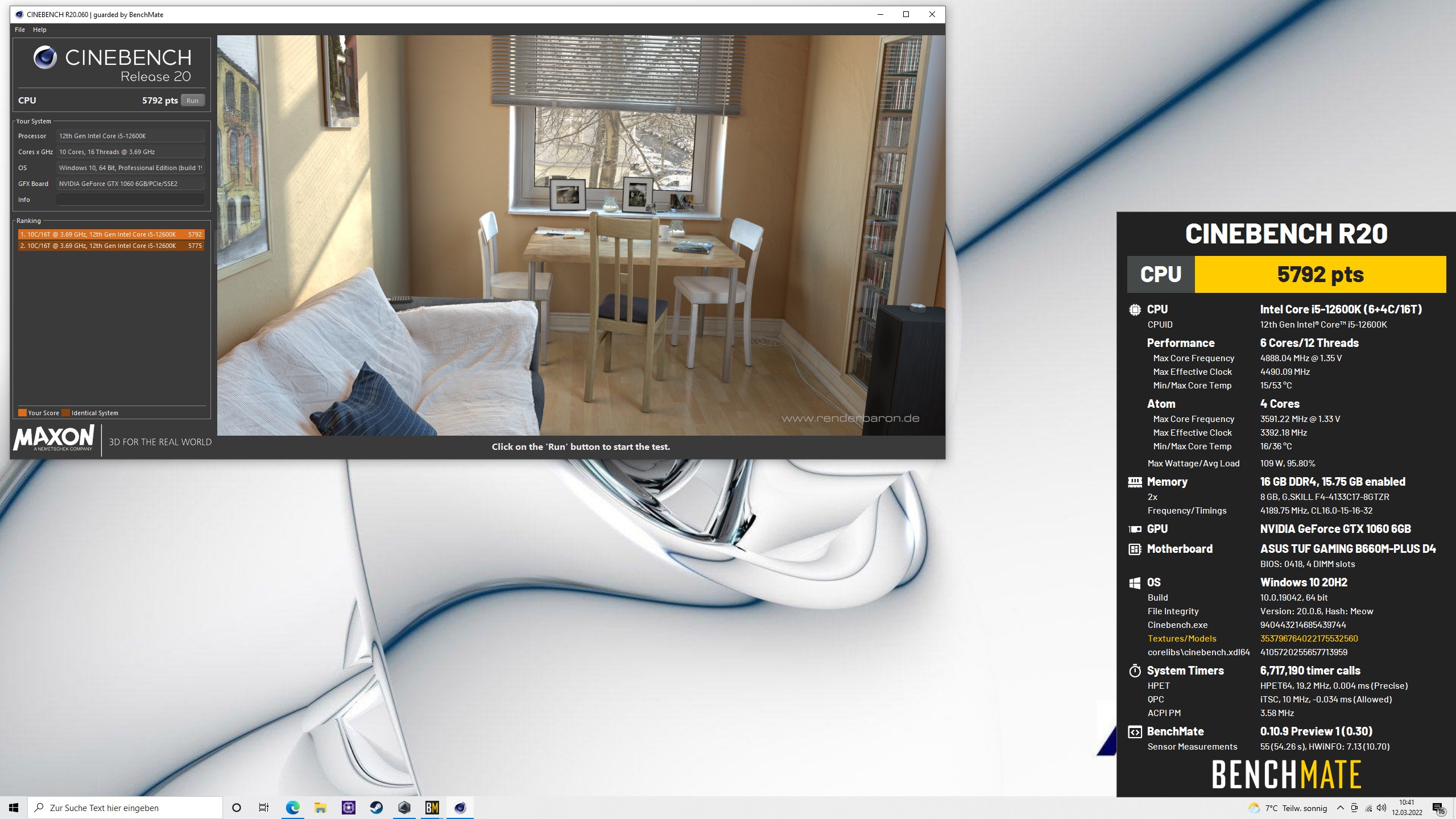Open the notification center icon
This screenshot has width=1456, height=819.
[x=1439, y=808]
